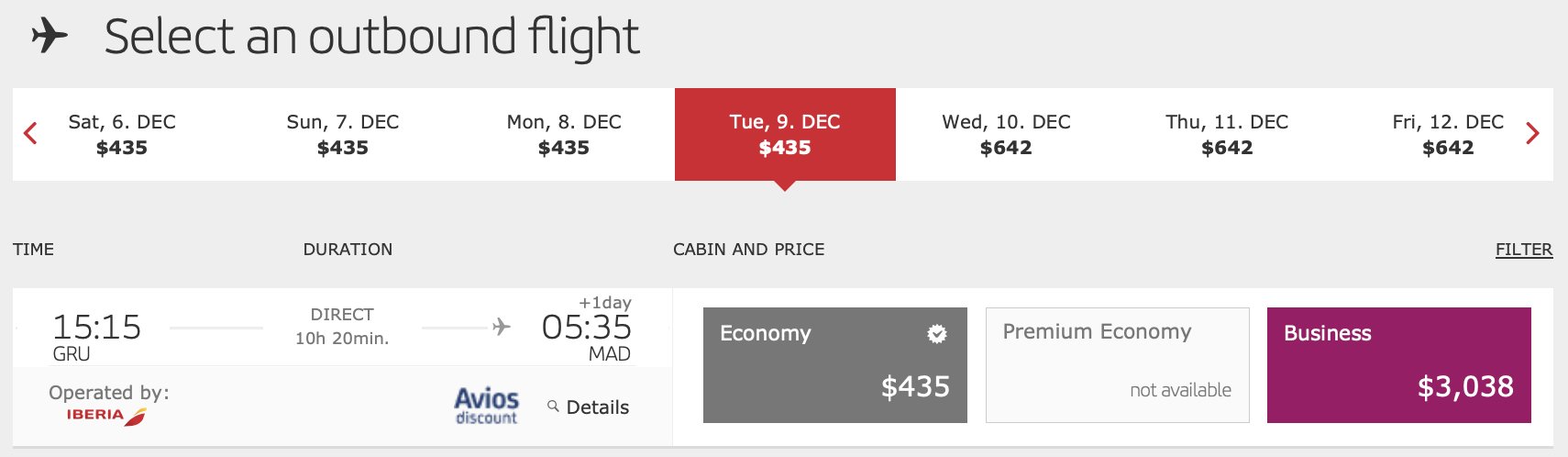
Task: Choose the Economy $435 fare
Action: tap(835, 365)
